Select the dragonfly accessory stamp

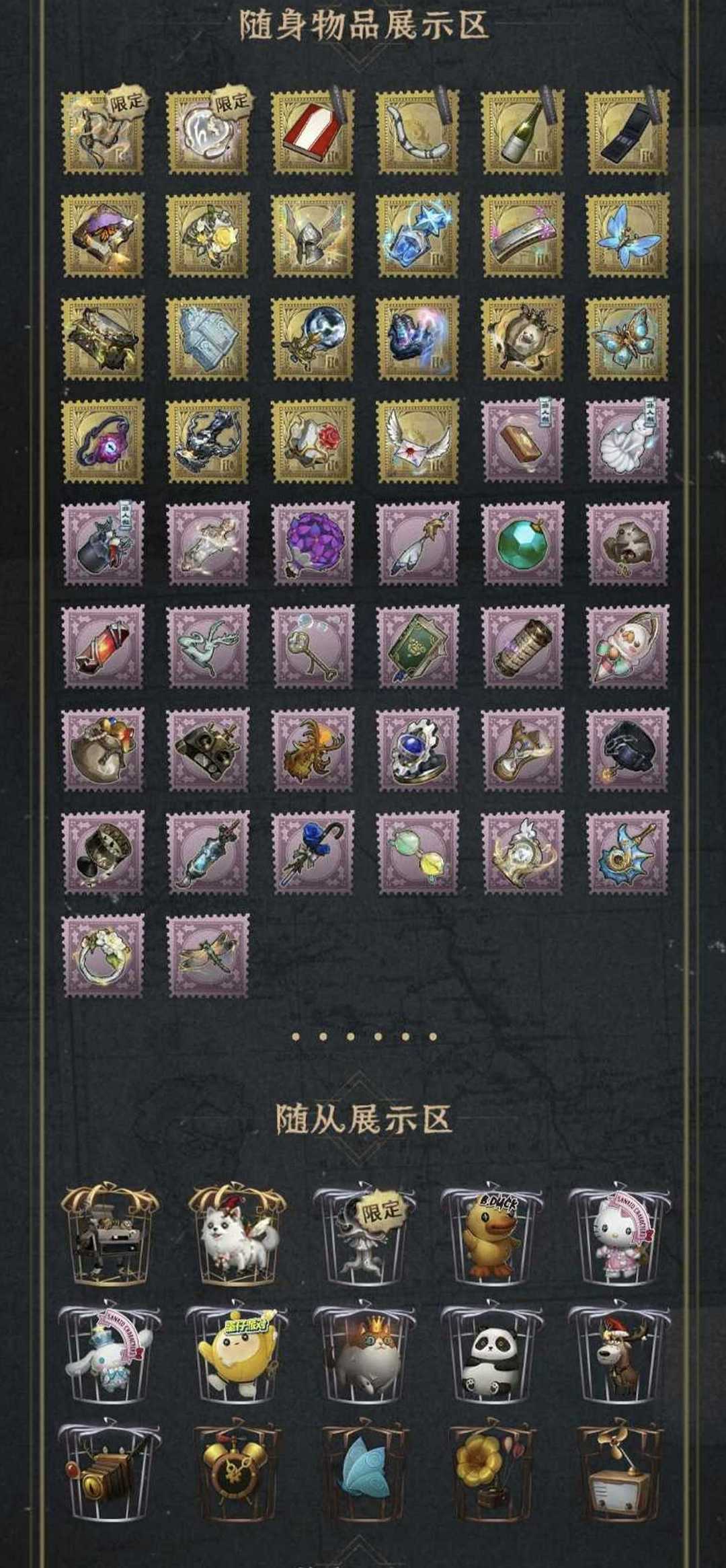(208, 955)
